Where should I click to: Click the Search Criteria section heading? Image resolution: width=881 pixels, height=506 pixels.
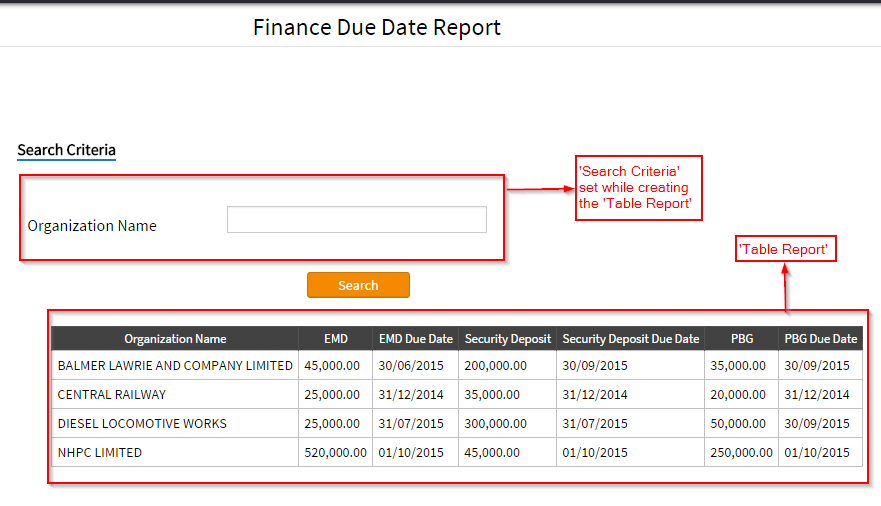[66, 150]
